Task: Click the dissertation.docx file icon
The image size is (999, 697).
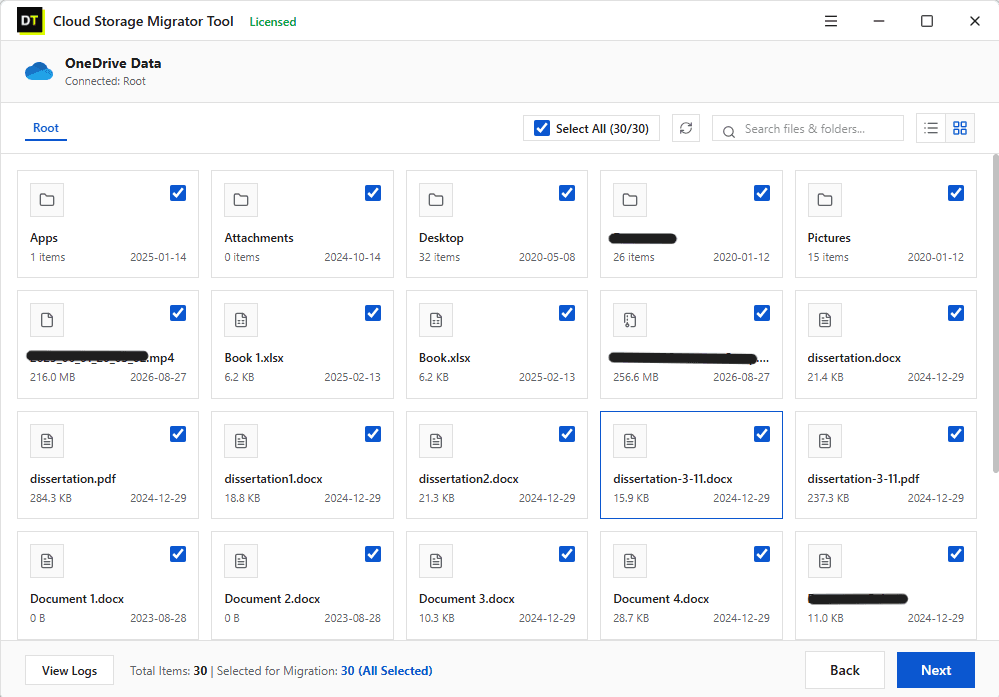Action: click(x=824, y=320)
